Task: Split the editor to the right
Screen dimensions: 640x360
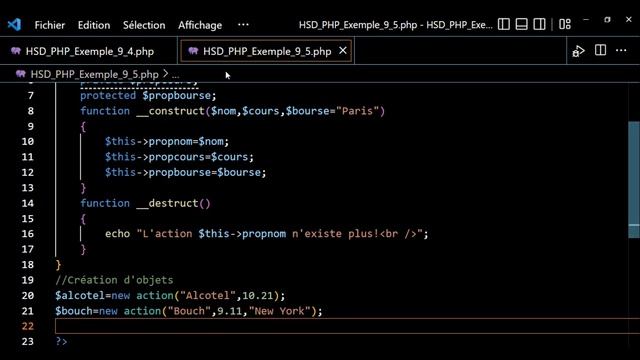Action: tap(600, 50)
